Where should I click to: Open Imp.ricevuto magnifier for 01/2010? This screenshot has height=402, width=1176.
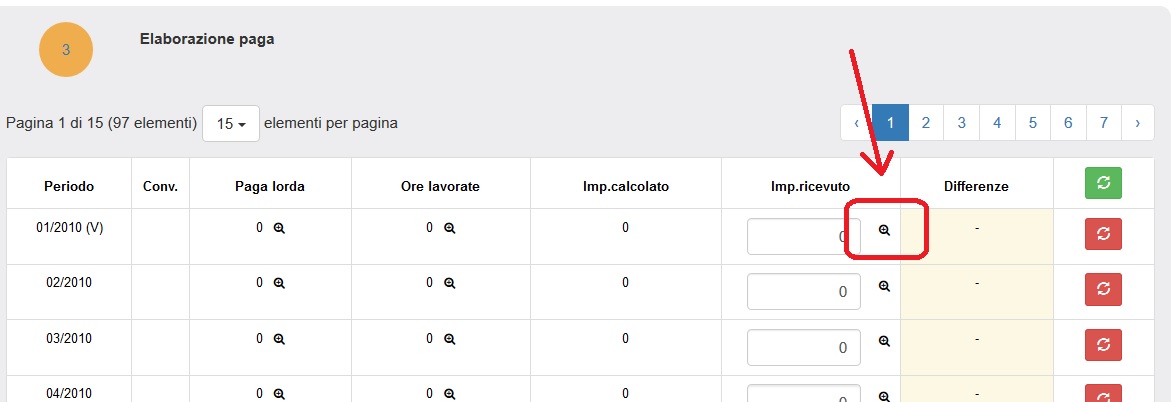pyautogui.click(x=884, y=230)
